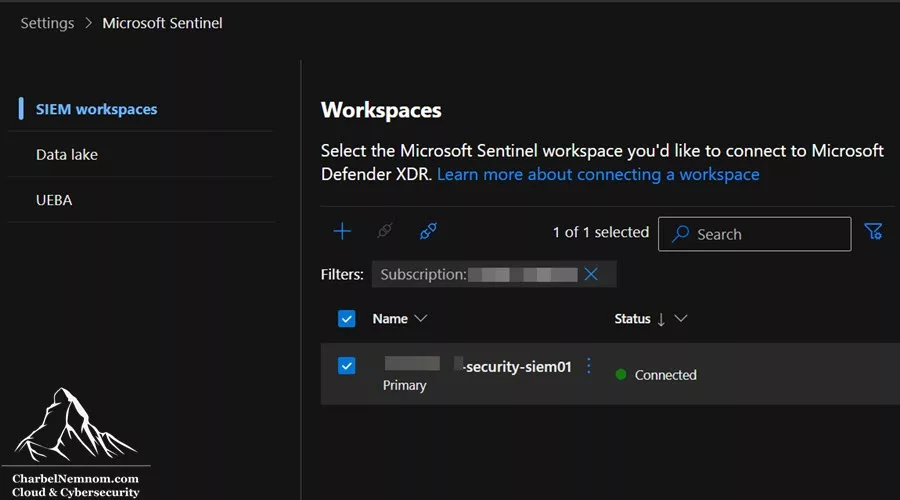Open the Data lake section
Viewport: 900px width, 500px height.
pyautogui.click(x=67, y=154)
